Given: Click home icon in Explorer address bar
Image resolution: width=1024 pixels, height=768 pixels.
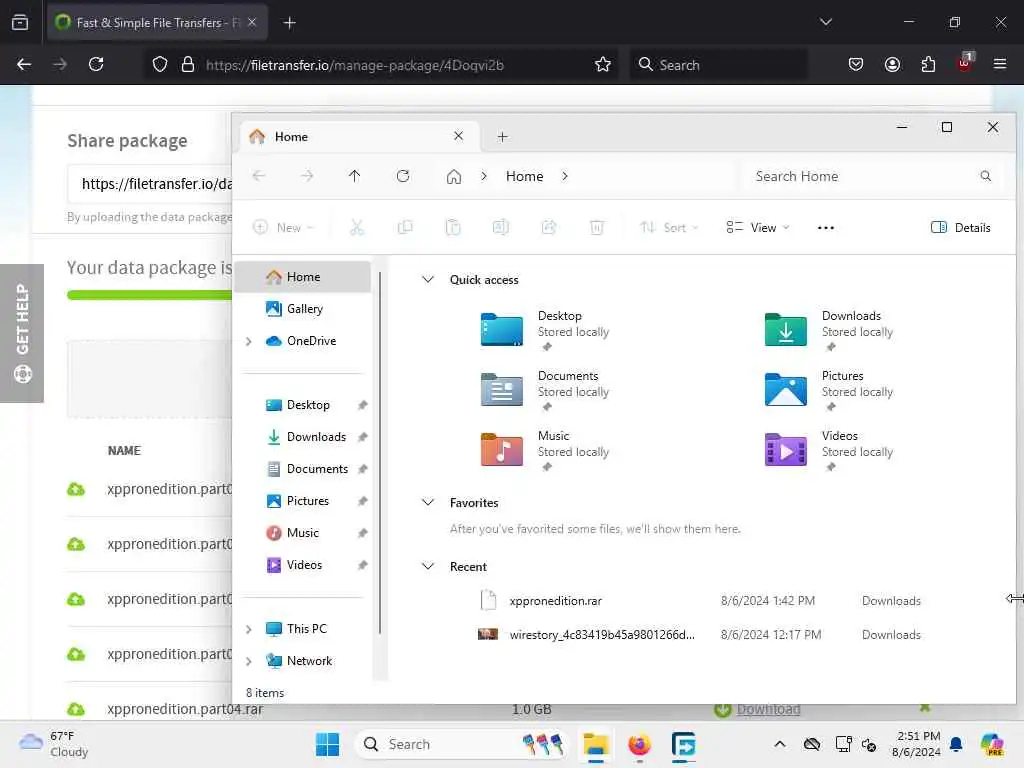Looking at the screenshot, I should point(454,176).
